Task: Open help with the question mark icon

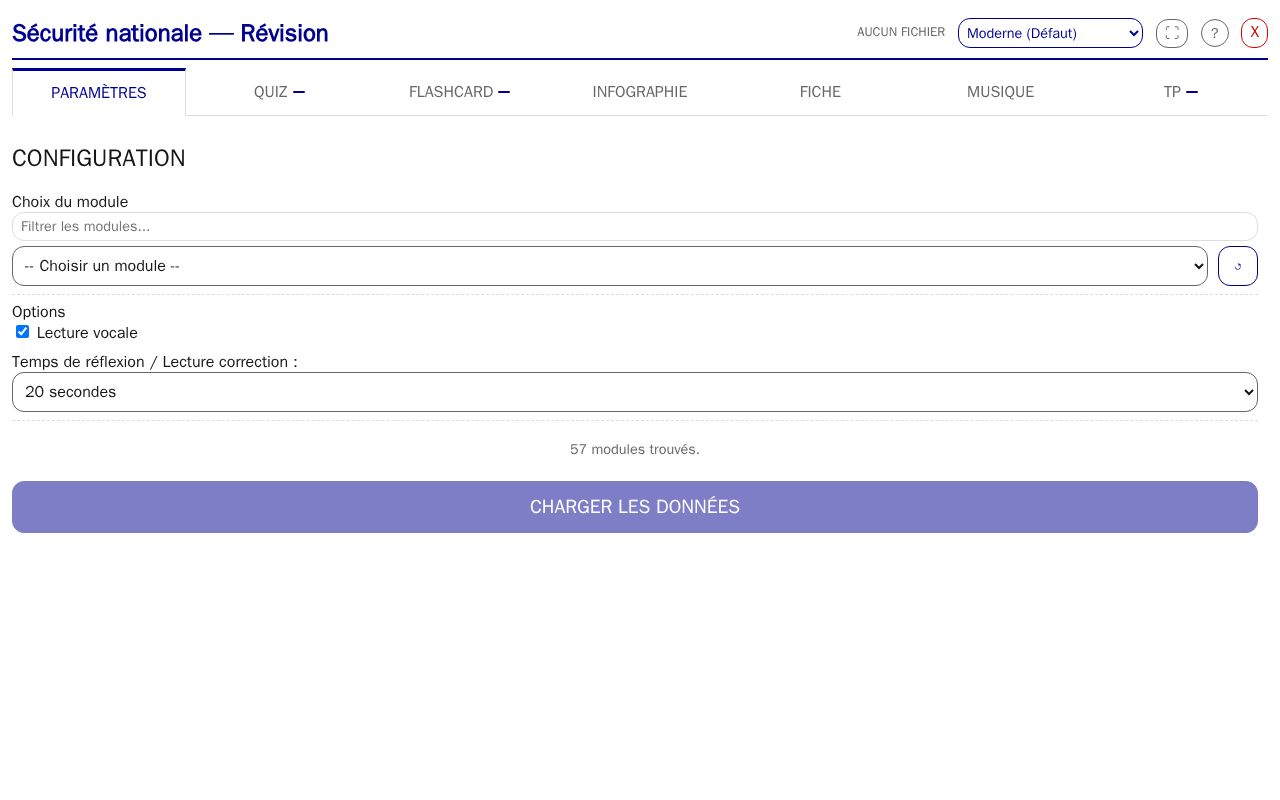Action: [1215, 33]
